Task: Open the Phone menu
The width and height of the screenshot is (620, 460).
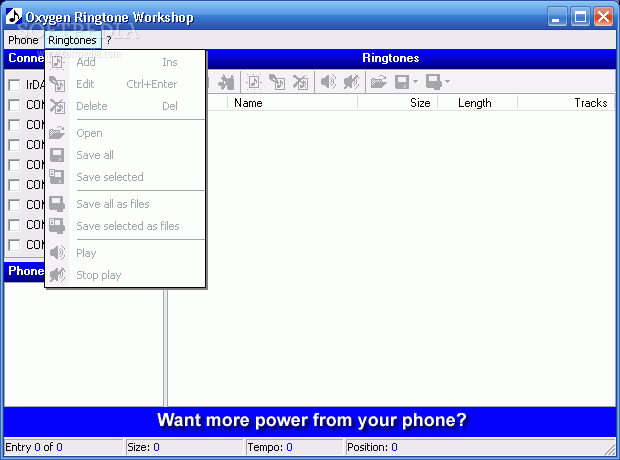Action: pyautogui.click(x=23, y=40)
